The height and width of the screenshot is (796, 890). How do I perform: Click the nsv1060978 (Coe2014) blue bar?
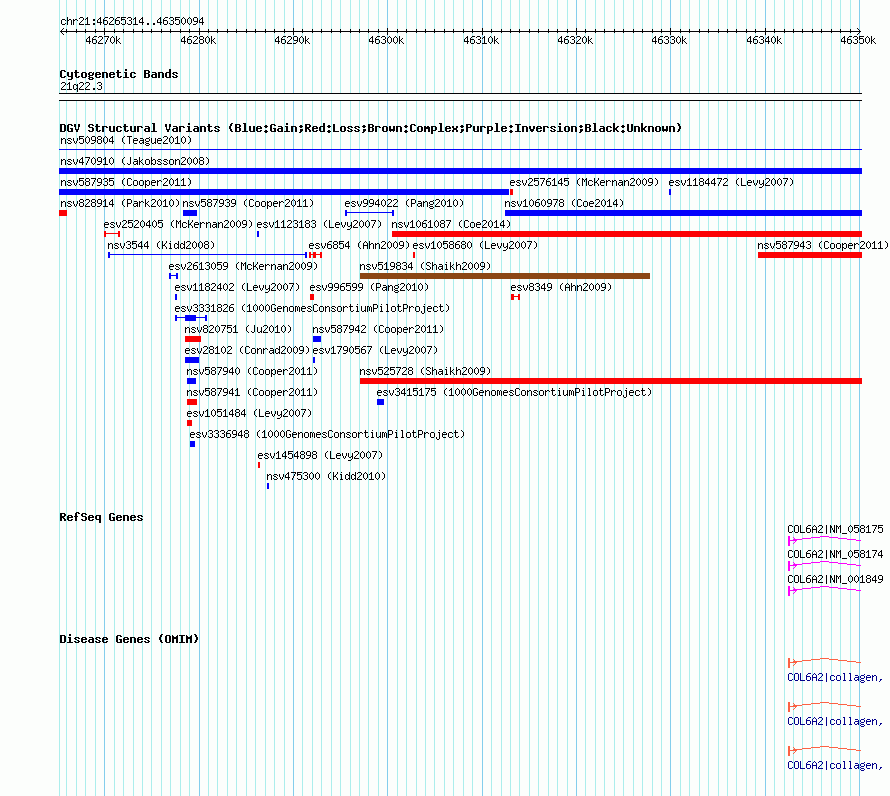pos(683,213)
